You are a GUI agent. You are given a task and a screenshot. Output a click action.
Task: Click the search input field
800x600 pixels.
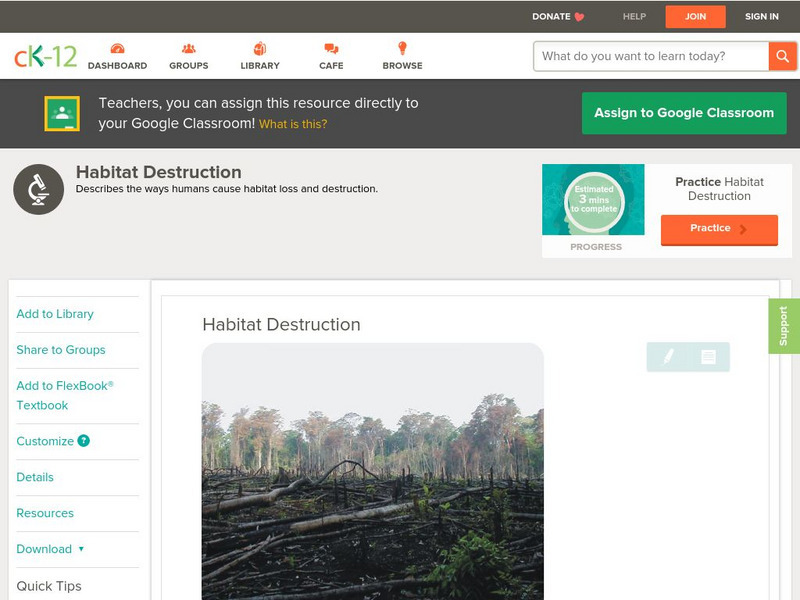coord(650,56)
